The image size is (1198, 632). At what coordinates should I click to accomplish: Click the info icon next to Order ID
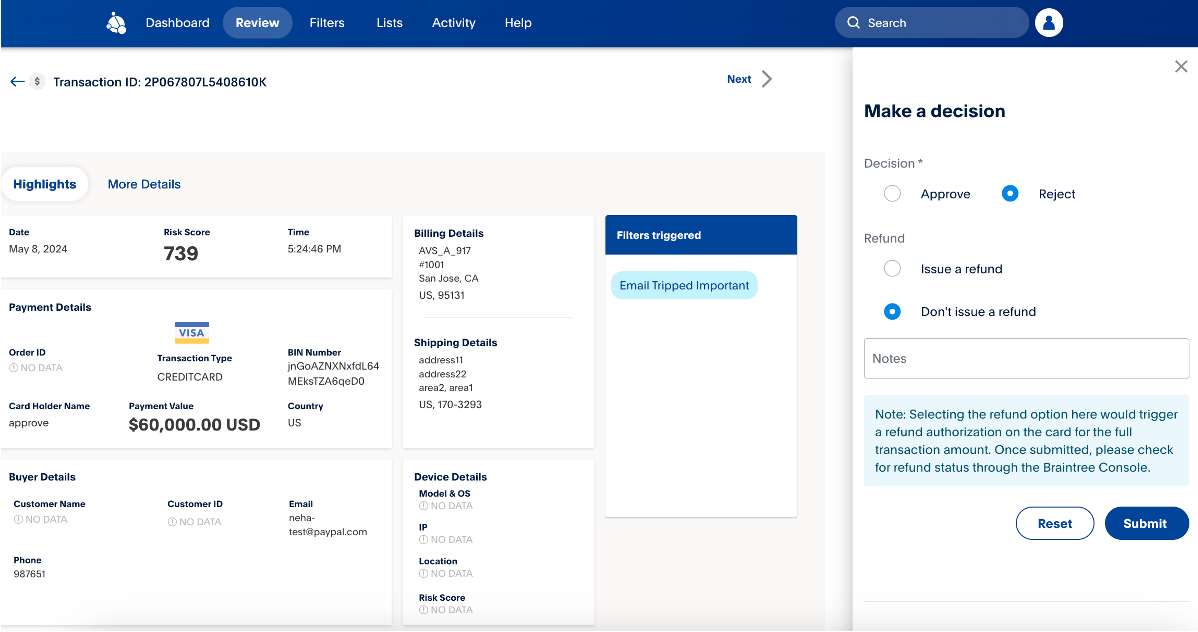14,368
